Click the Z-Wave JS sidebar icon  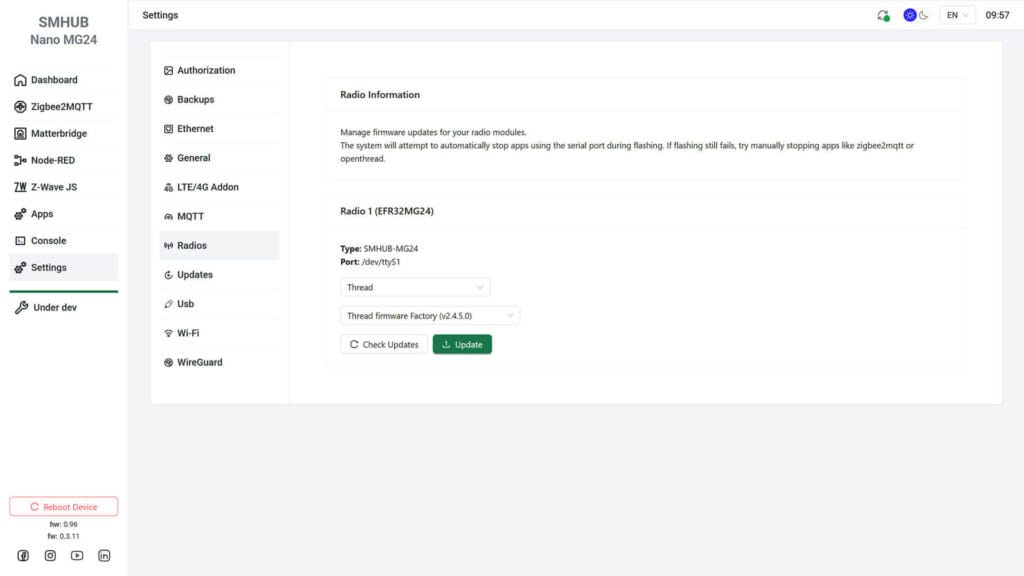(x=20, y=187)
